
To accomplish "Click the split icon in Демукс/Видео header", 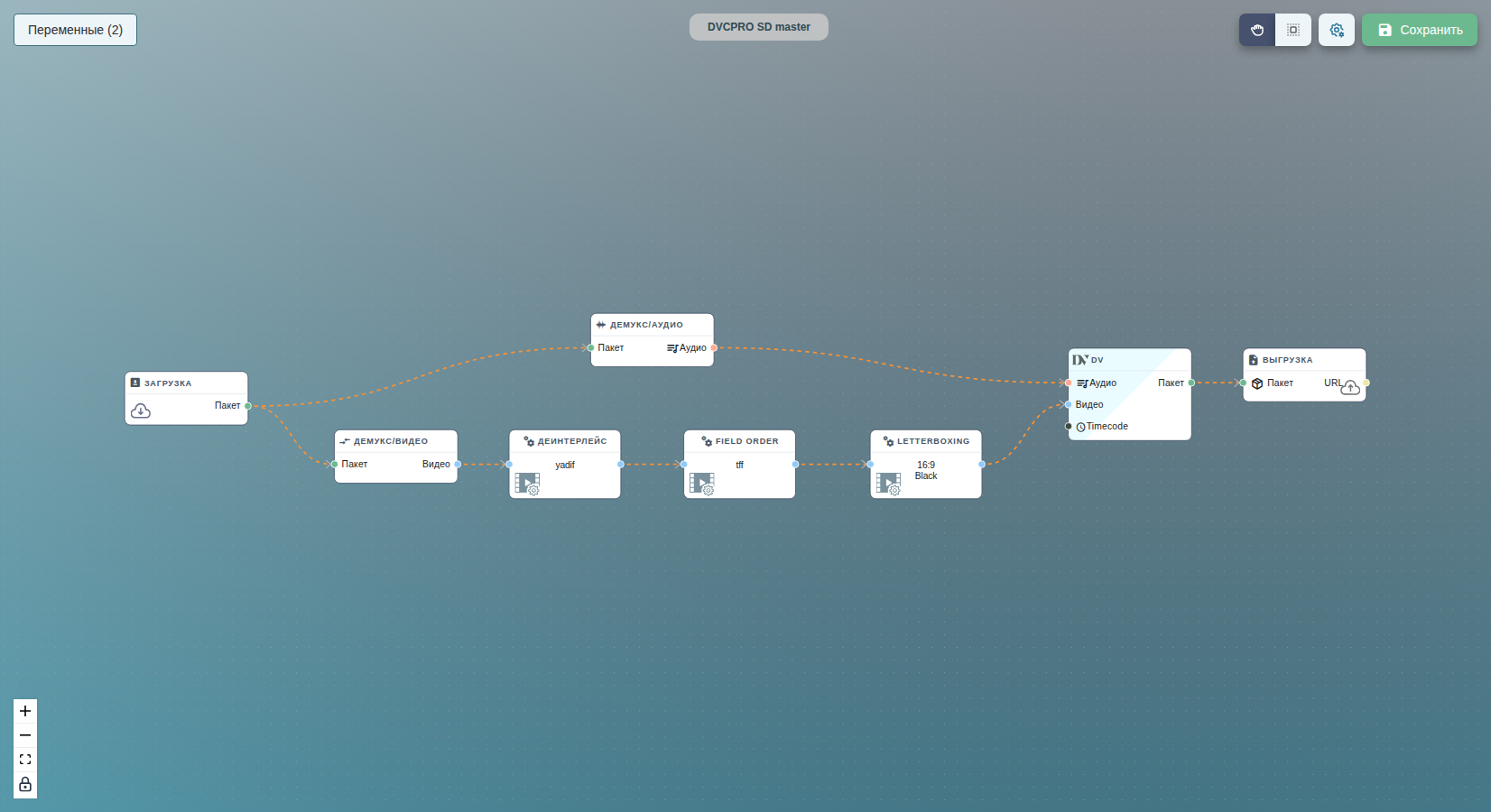I will point(345,441).
